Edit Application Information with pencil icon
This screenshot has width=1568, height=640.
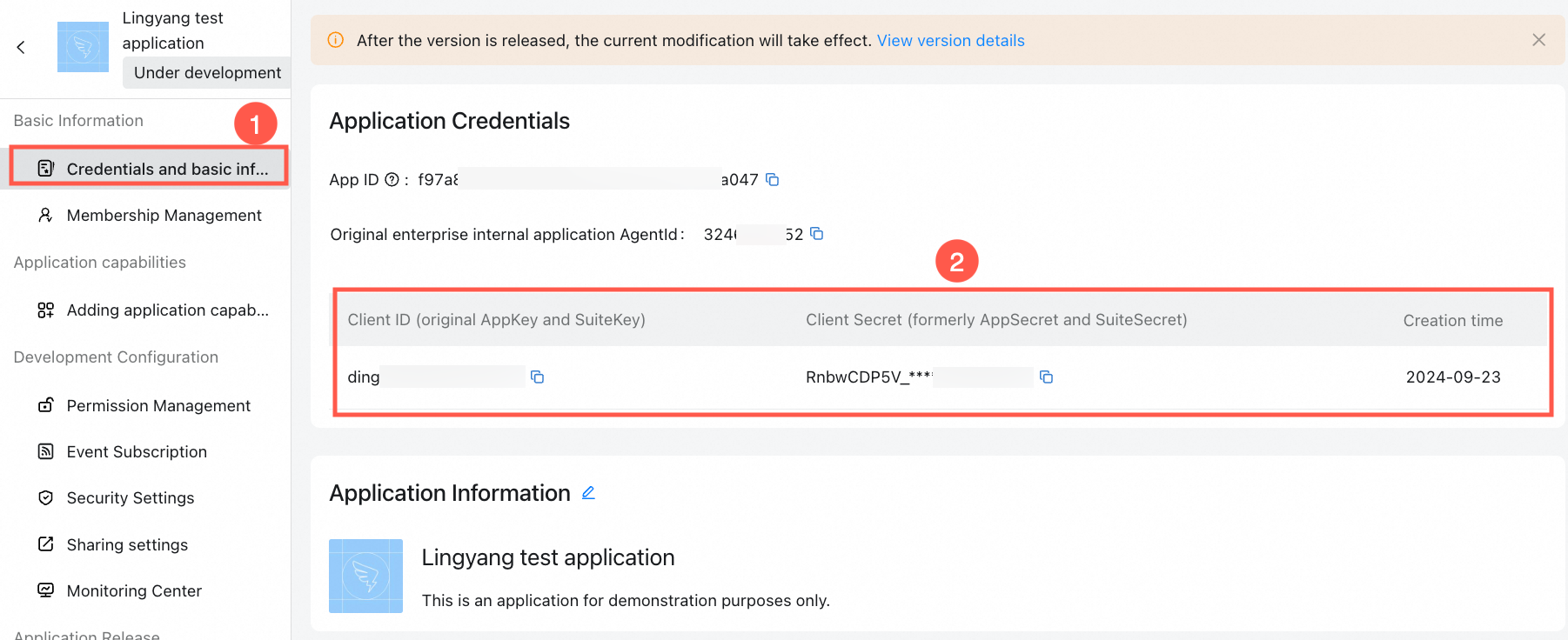[x=588, y=493]
